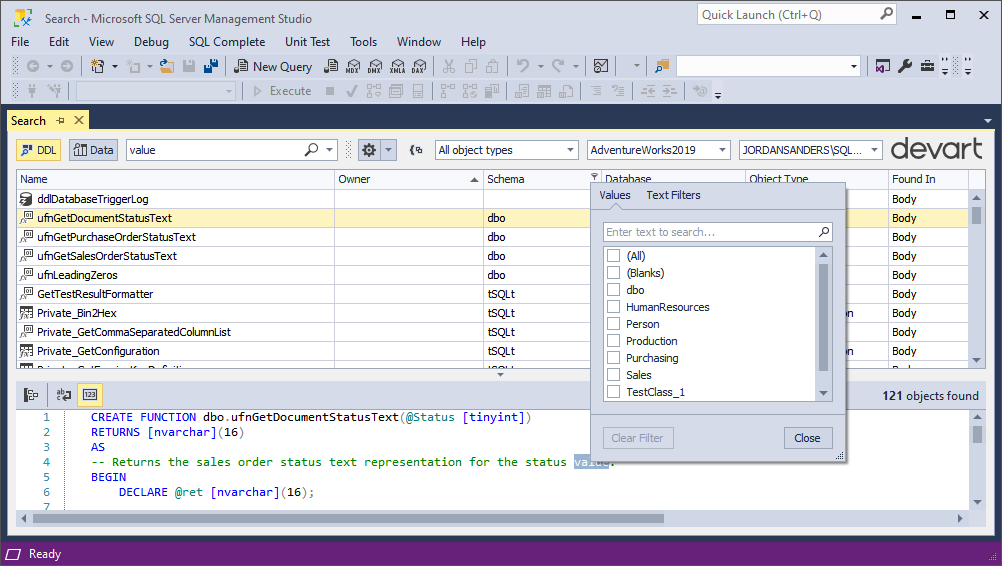Click the Database Engine Query icon

331,66
